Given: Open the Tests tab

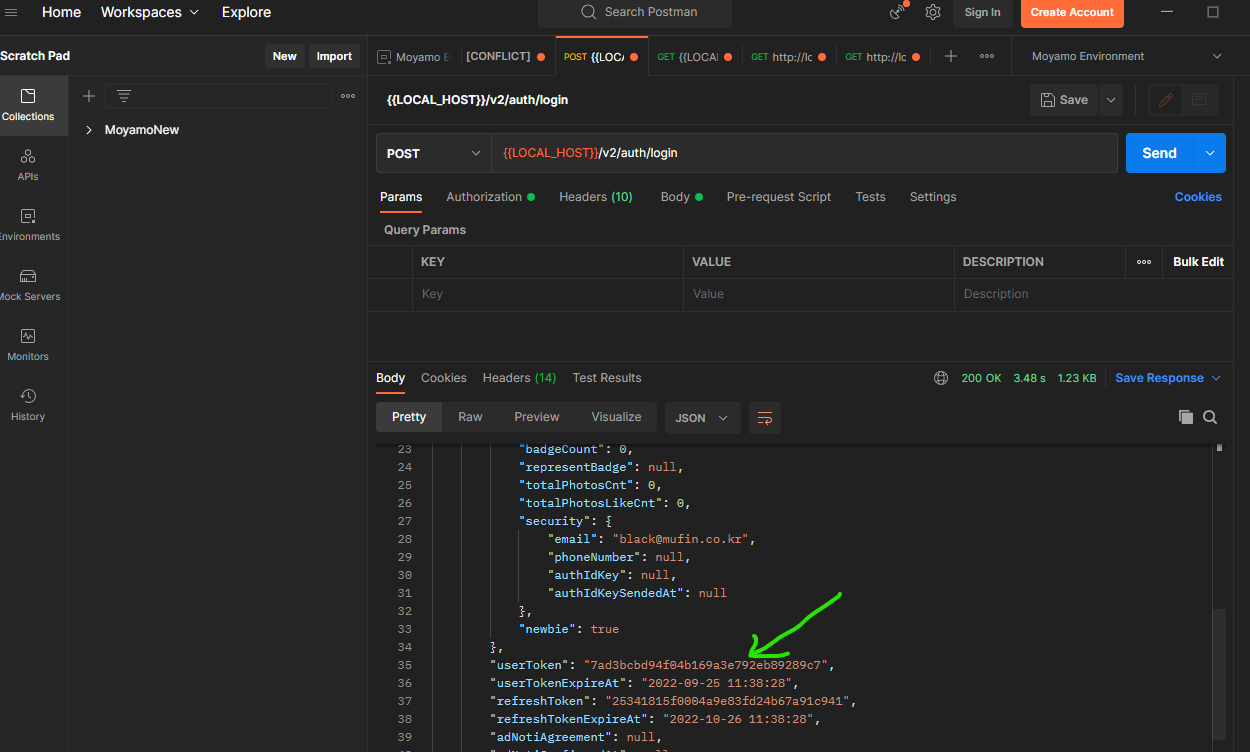Looking at the screenshot, I should [870, 197].
